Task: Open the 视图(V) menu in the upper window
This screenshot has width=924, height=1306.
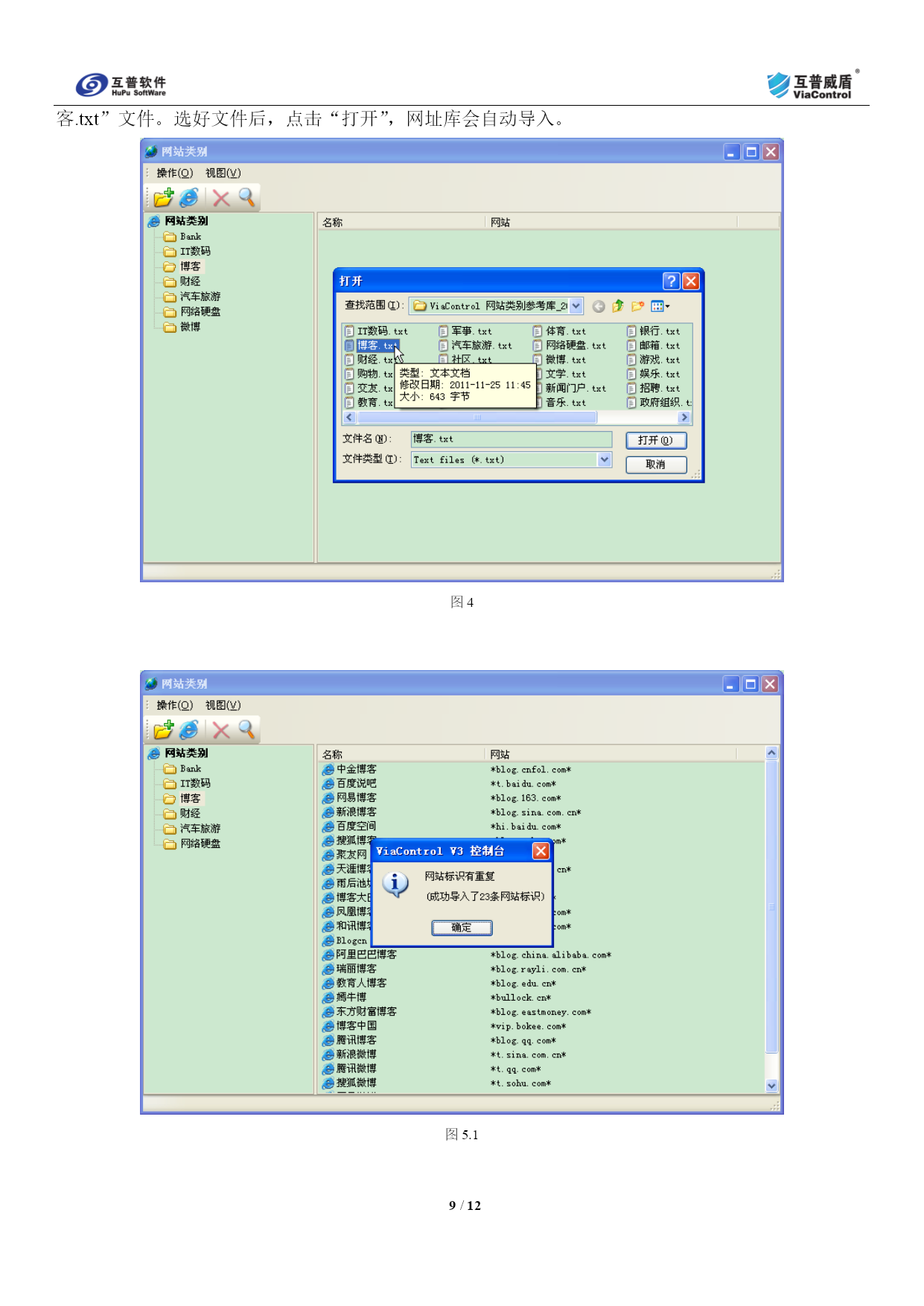Action: pyautogui.click(x=223, y=173)
